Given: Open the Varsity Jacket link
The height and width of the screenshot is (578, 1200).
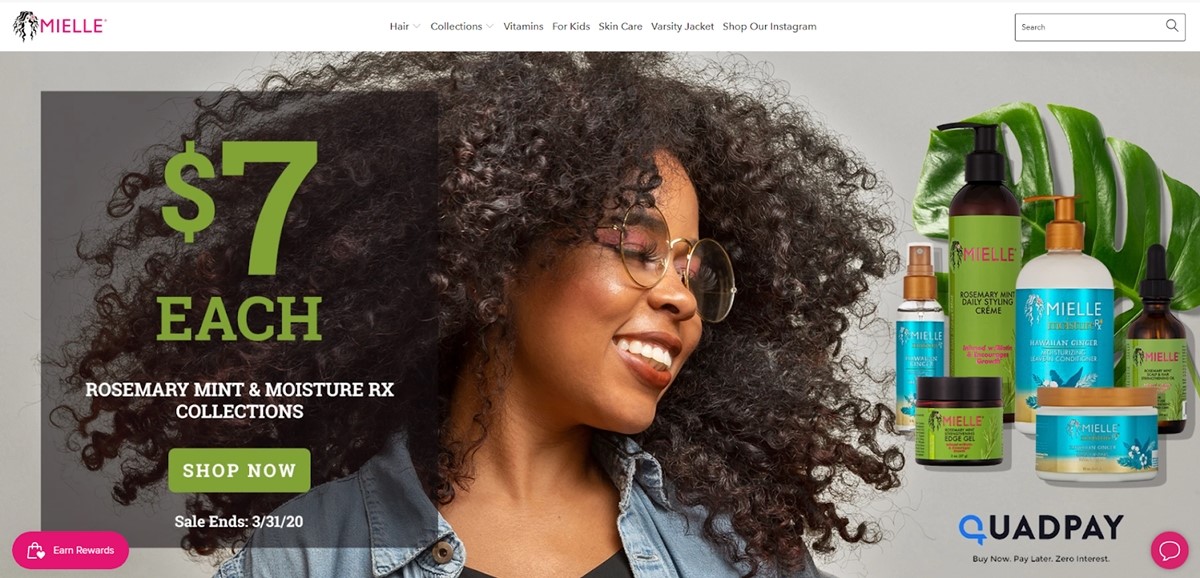Looking at the screenshot, I should click(x=682, y=27).
